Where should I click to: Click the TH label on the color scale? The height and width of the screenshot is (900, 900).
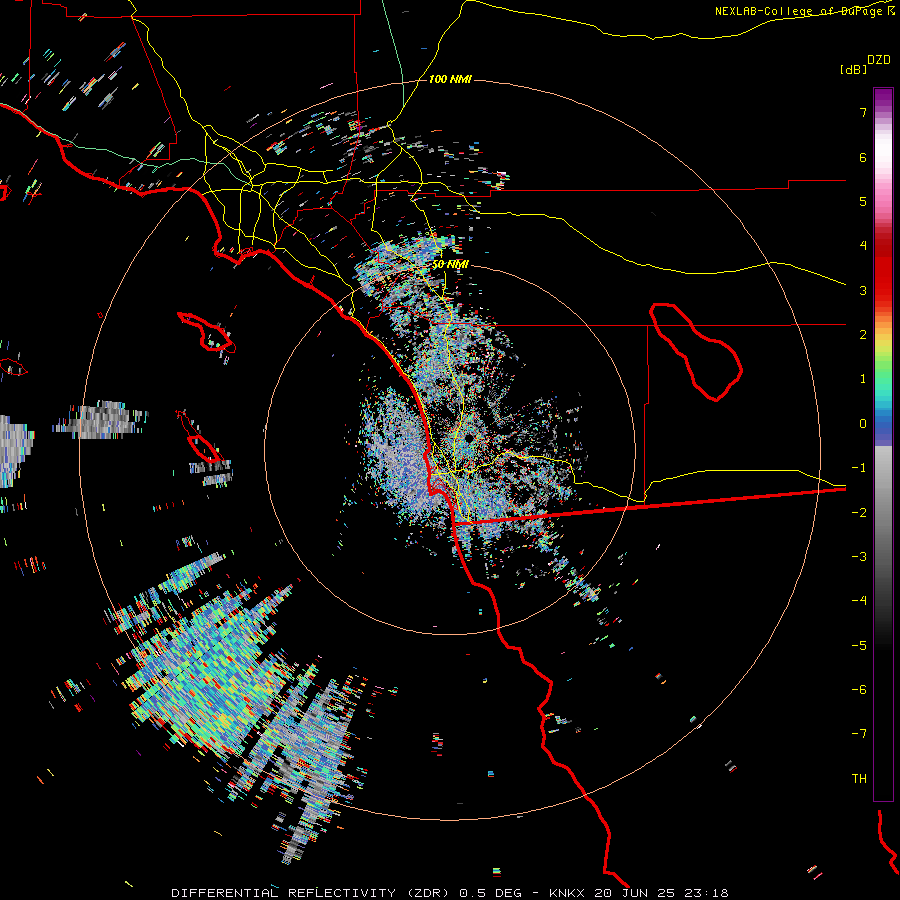[x=859, y=779]
